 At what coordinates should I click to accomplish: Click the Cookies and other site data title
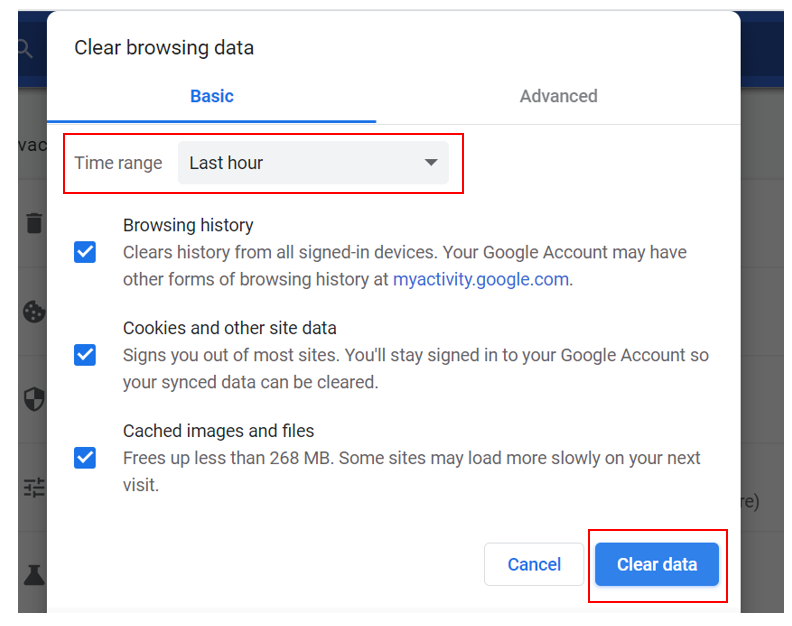click(229, 328)
